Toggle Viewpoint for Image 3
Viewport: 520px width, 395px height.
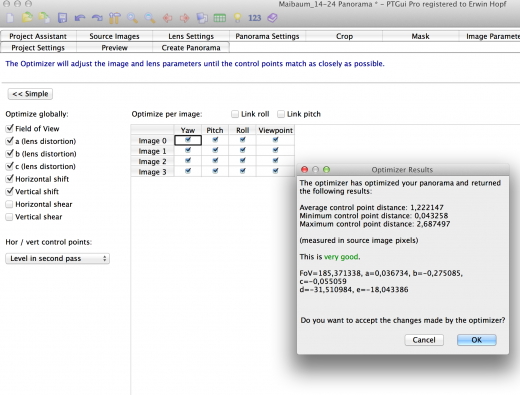tap(275, 171)
